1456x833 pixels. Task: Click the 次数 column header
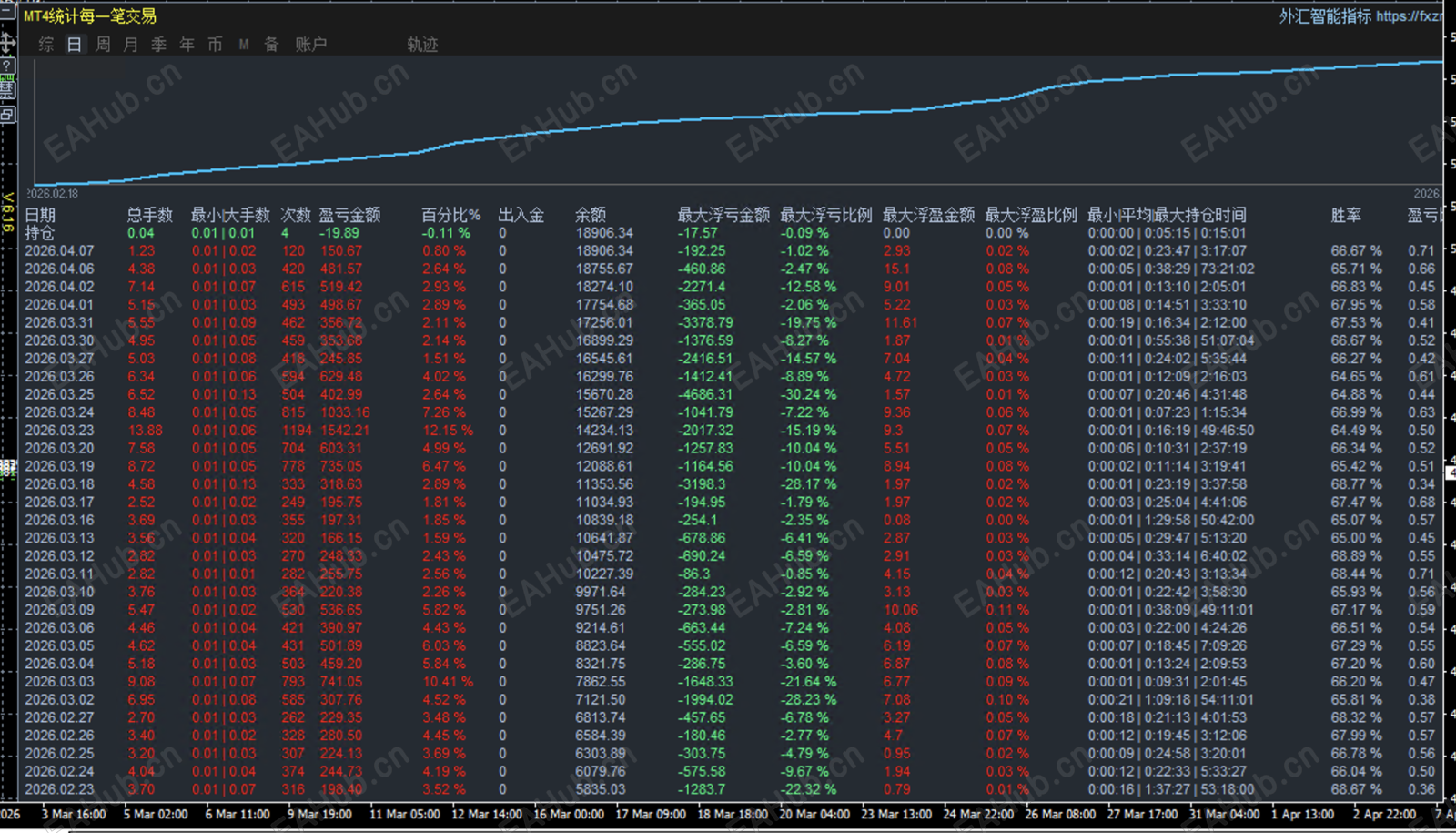(296, 215)
